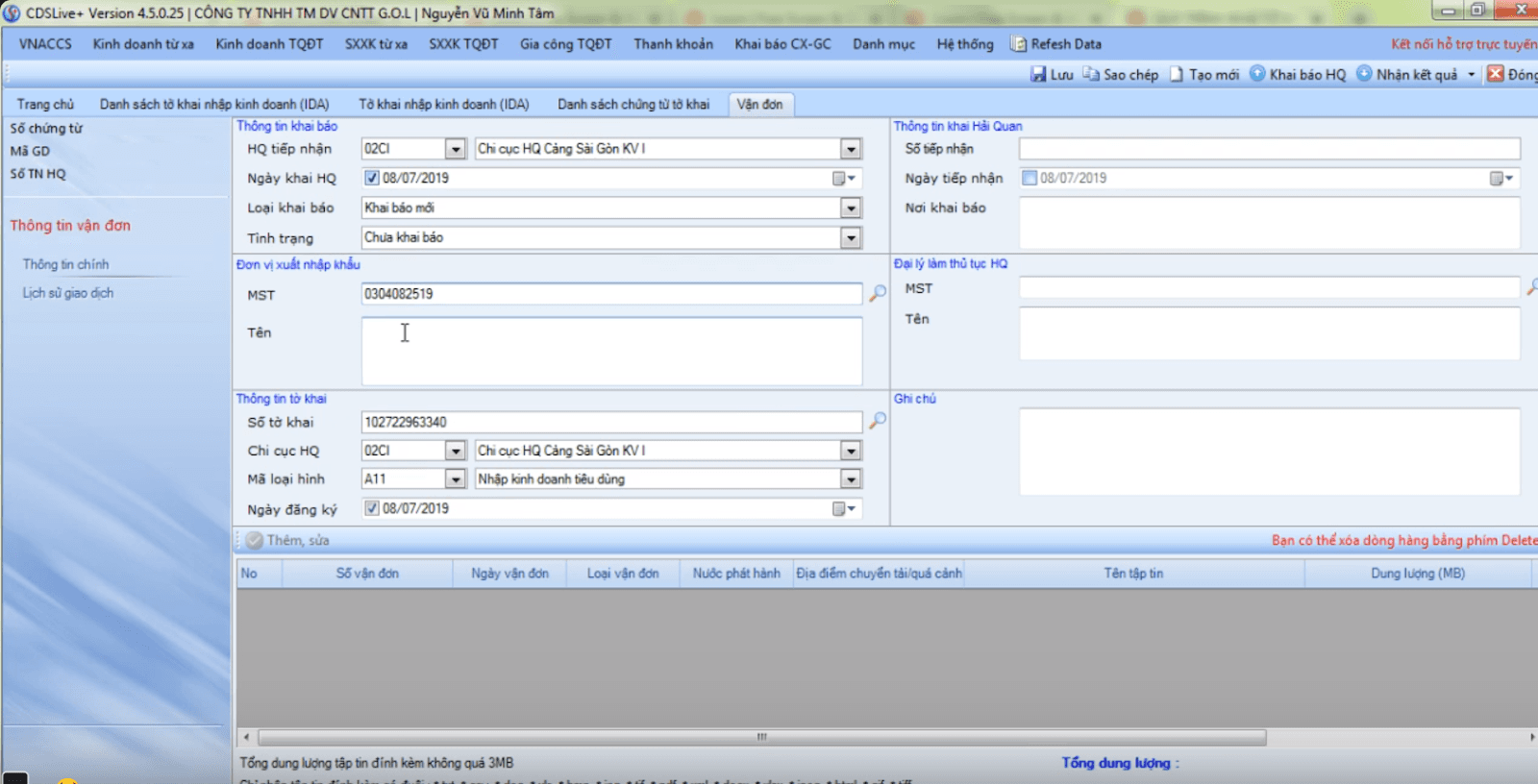The height and width of the screenshot is (784, 1538).
Task: Open Lịch sử giao dịch link
Action: point(68,293)
